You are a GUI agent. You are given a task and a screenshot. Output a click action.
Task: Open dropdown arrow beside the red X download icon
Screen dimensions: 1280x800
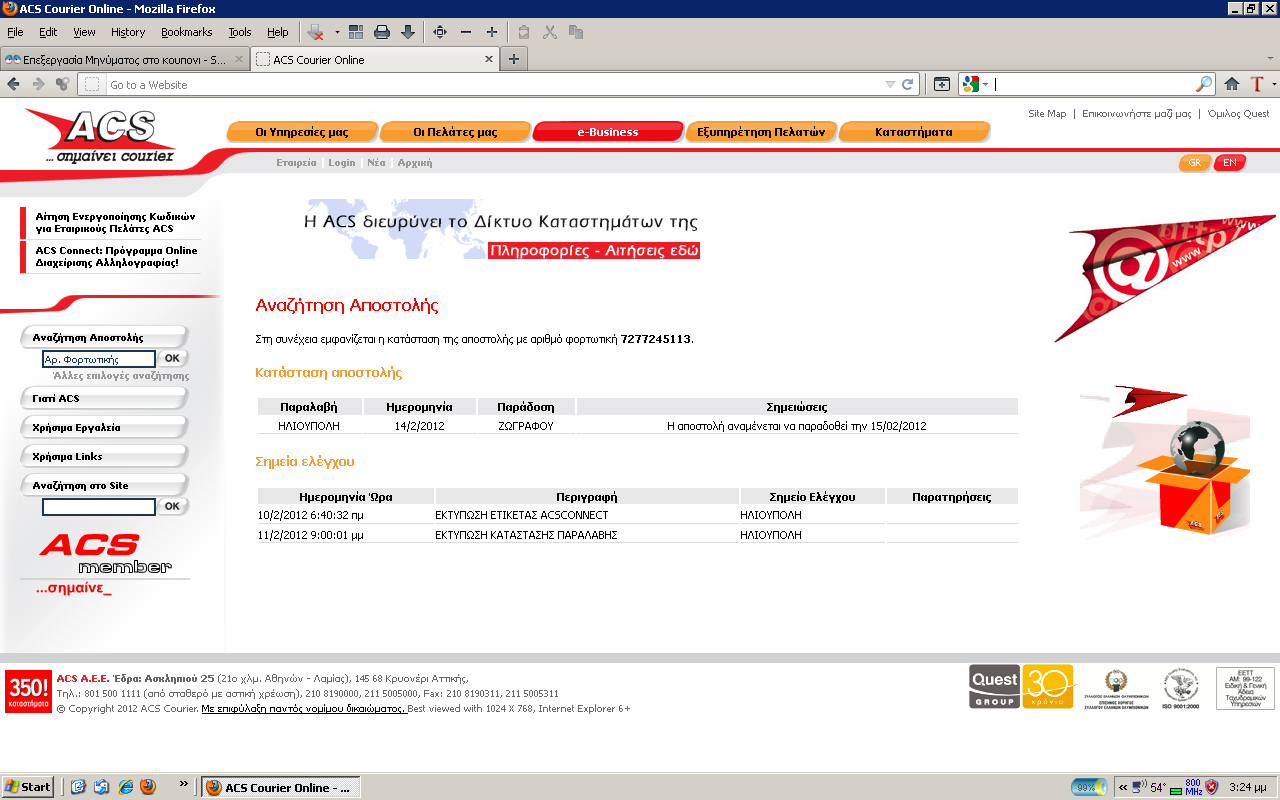click(x=337, y=32)
